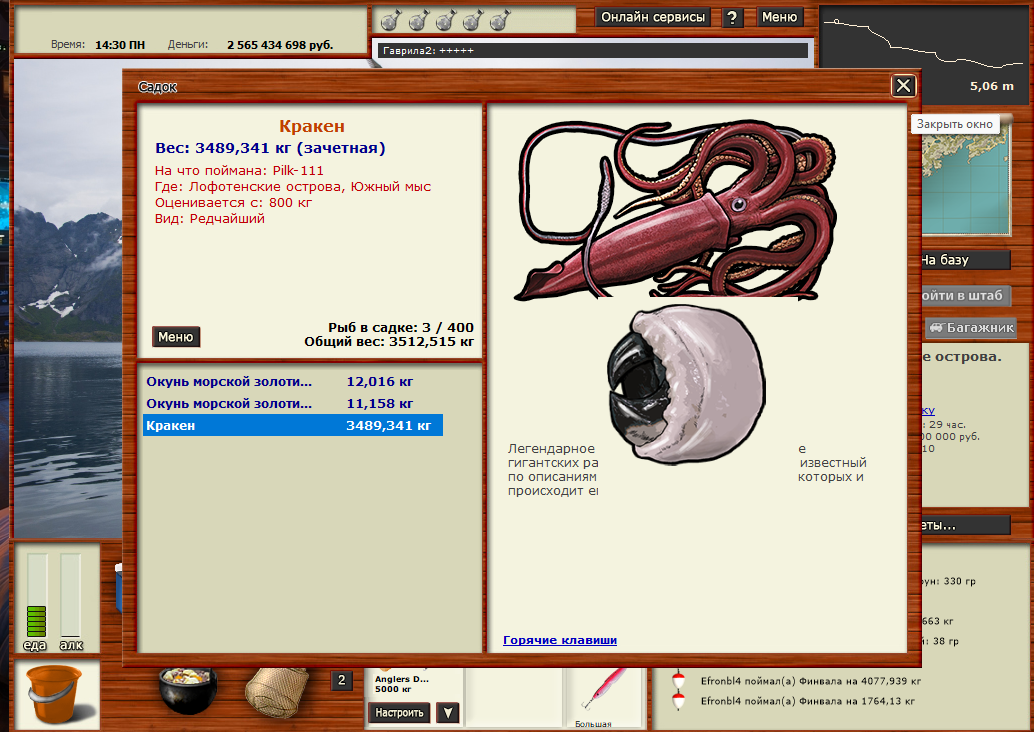Click the burlap sack icon
Image resolution: width=1034 pixels, height=732 pixels.
[277, 692]
